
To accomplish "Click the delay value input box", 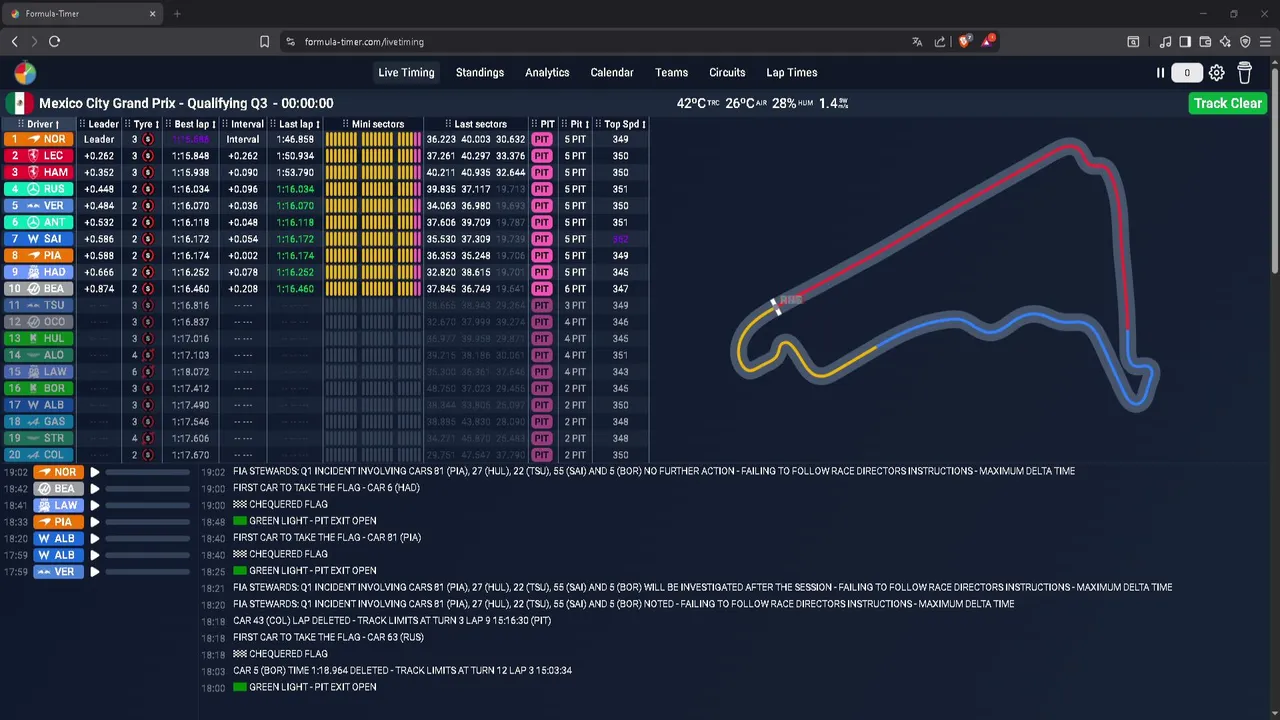I will (x=1187, y=73).
